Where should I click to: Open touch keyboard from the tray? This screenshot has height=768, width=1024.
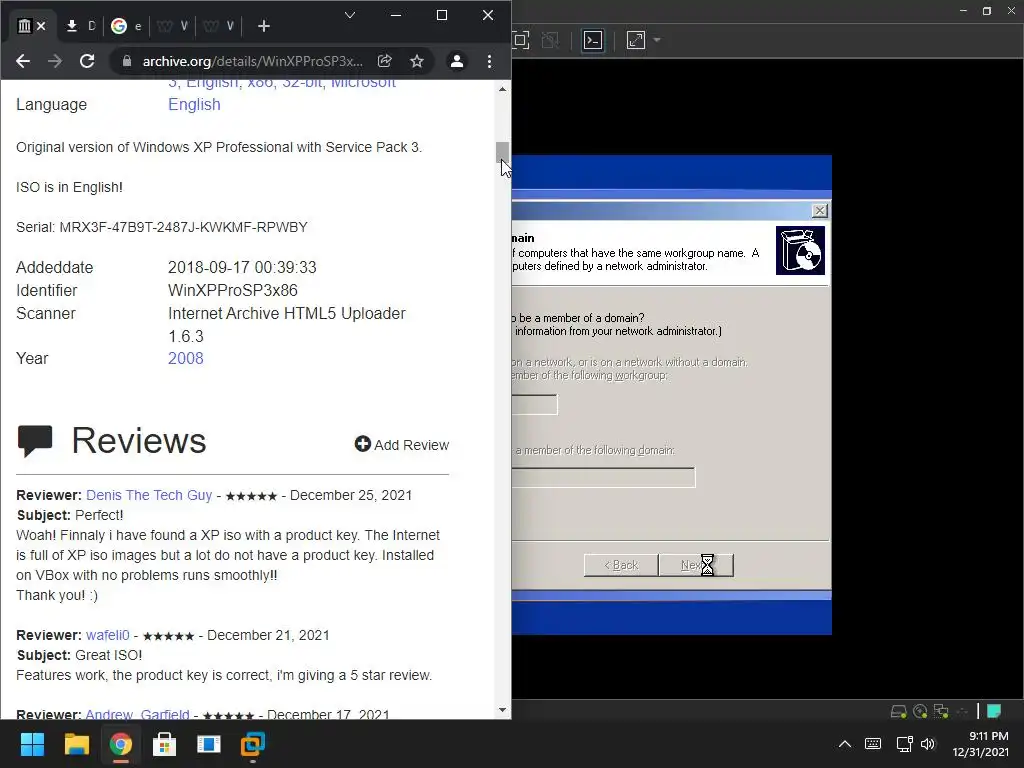click(872, 744)
